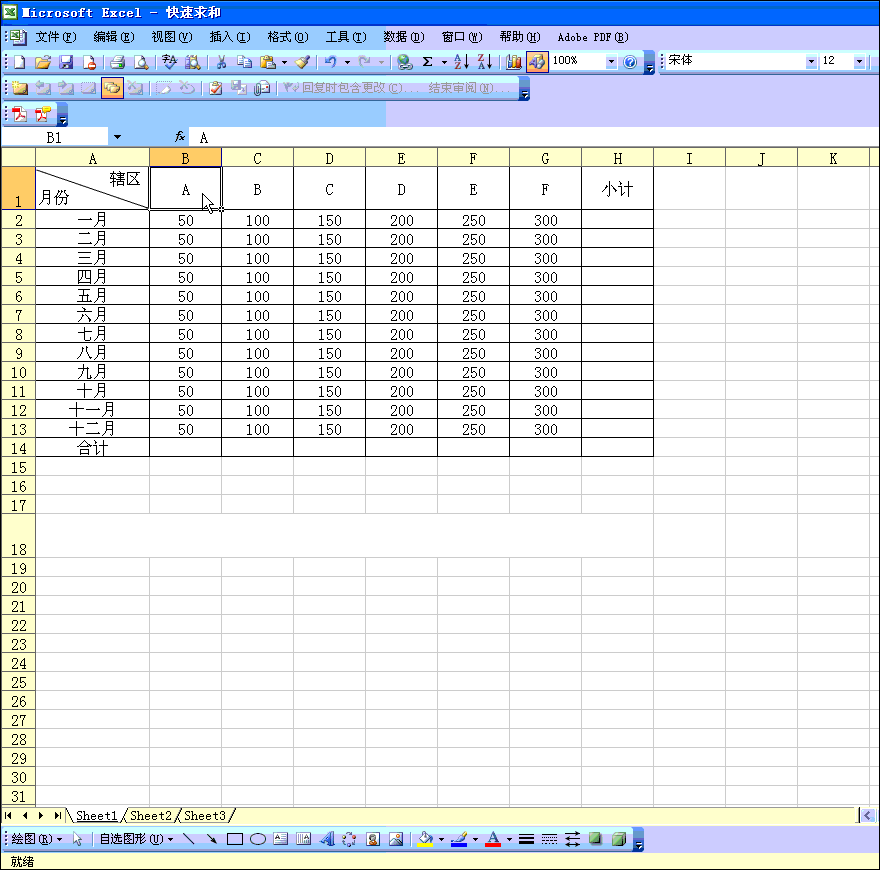Click the AutoSum sigma icon

427,62
